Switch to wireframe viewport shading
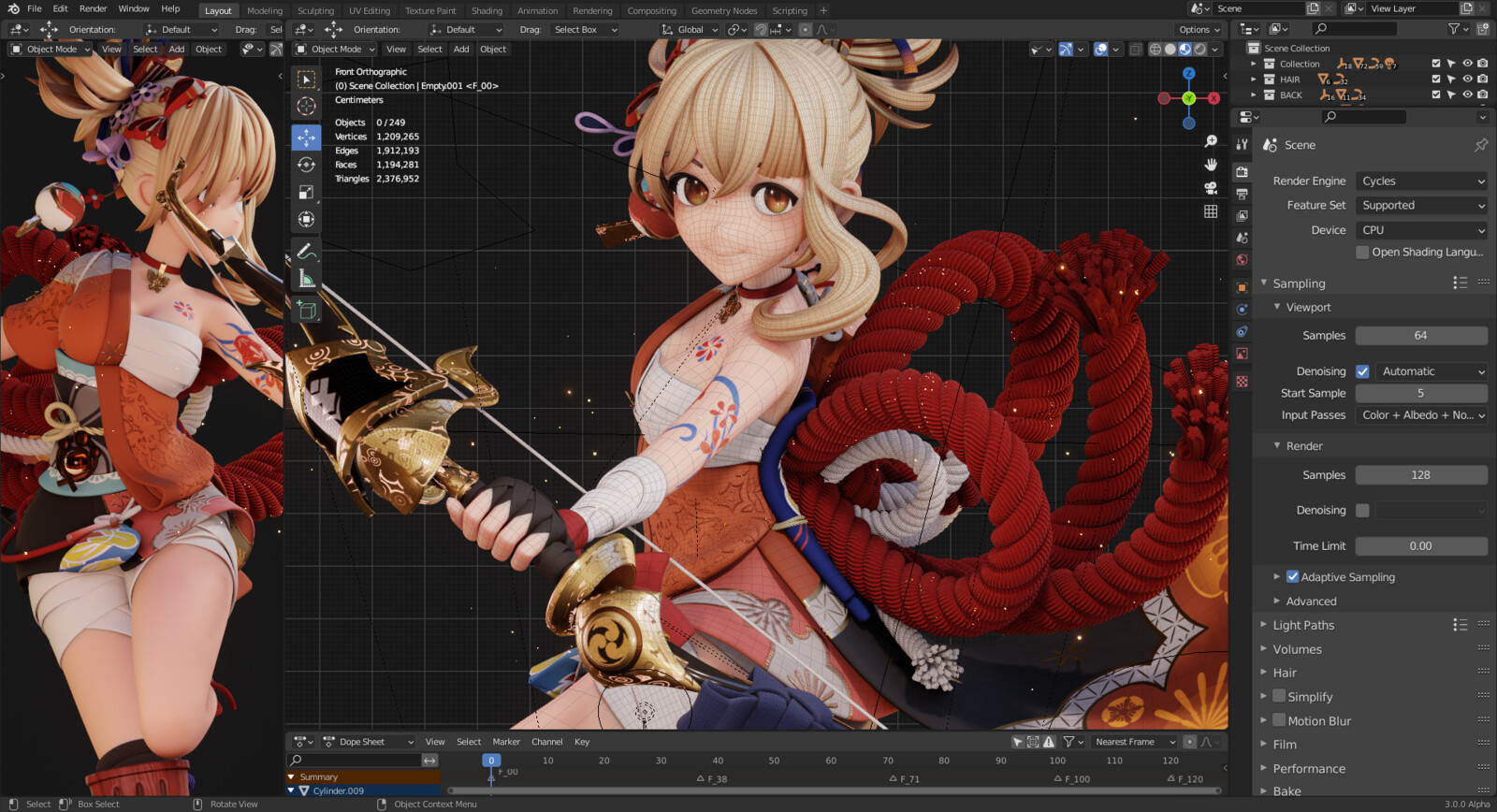Viewport: 1497px width, 812px height. (1155, 50)
